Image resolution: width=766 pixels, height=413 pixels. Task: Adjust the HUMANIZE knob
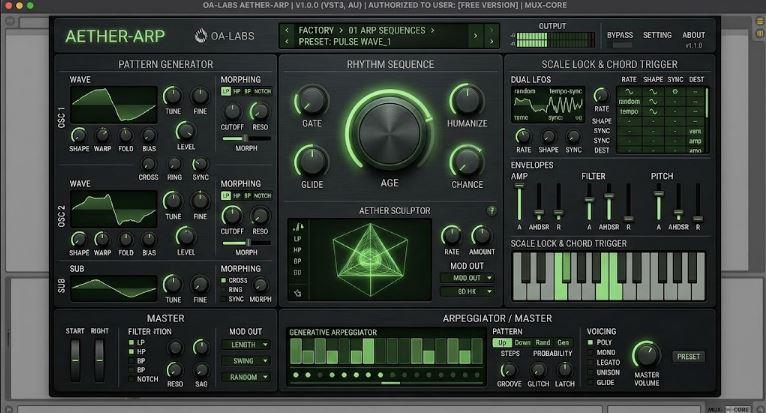pos(467,100)
